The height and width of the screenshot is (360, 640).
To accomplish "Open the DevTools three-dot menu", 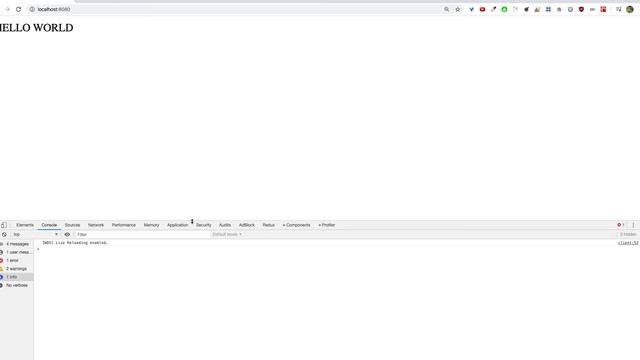I will (633, 225).
